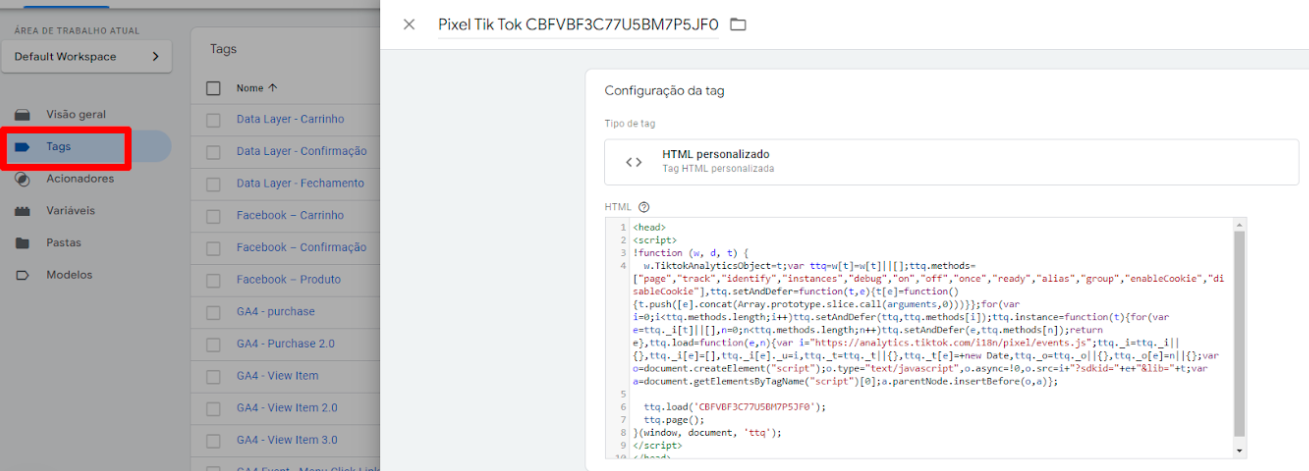The width and height of the screenshot is (1309, 471).
Task: Check the GA4 - purchase checkbox
Action: point(213,312)
